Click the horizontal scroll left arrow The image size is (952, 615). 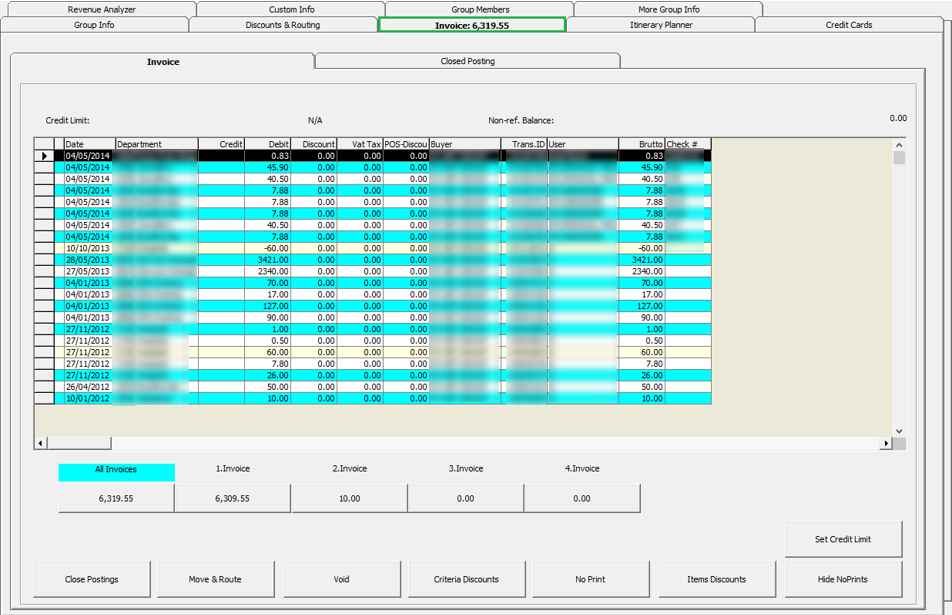40,443
